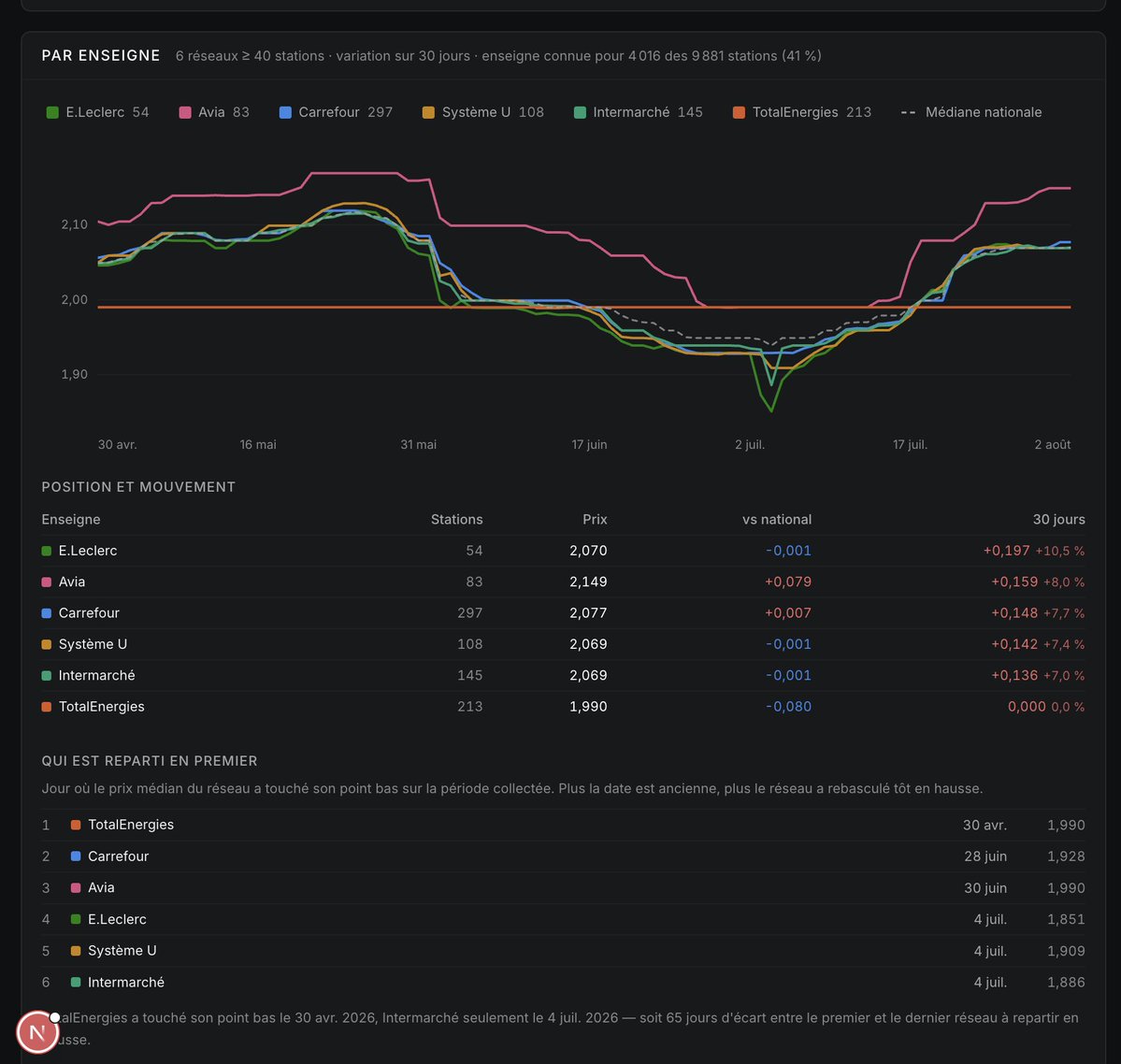The image size is (1121, 1064).
Task: Click Carrefour station count 297
Action: tap(469, 612)
